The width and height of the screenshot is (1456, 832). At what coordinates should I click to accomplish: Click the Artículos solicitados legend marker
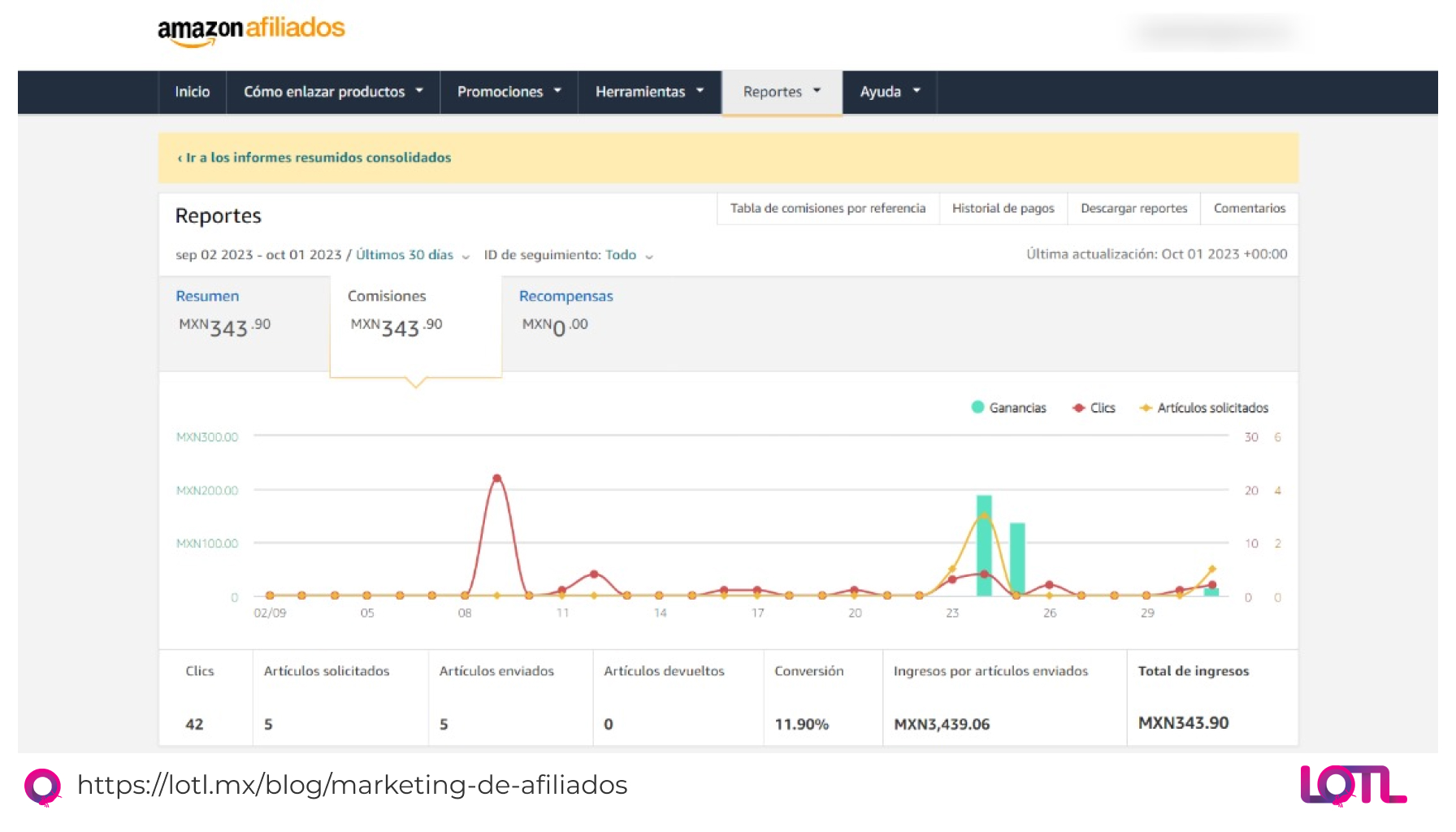(x=1146, y=407)
